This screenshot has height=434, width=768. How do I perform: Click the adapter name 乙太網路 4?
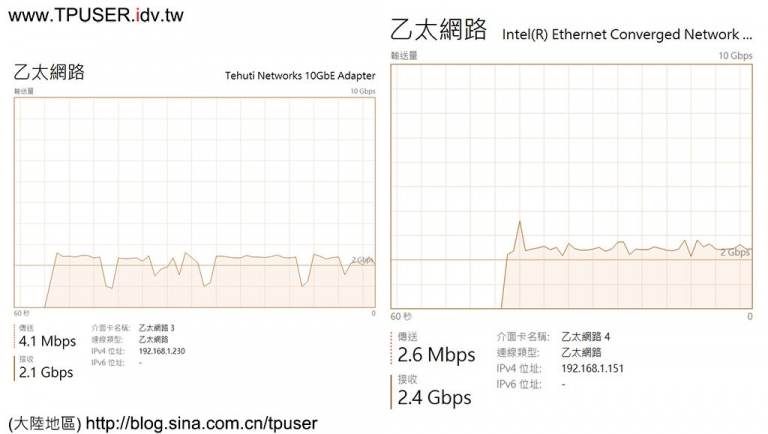(585, 337)
